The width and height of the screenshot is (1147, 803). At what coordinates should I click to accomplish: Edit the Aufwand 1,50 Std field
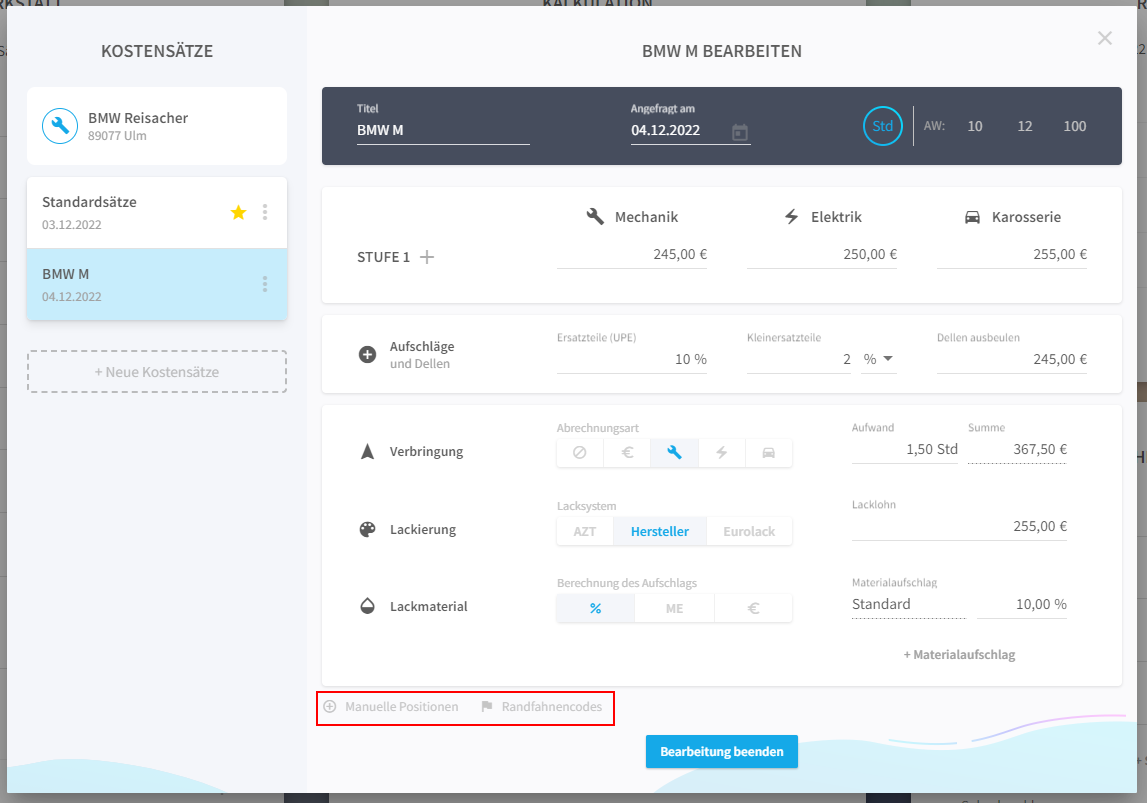click(905, 450)
